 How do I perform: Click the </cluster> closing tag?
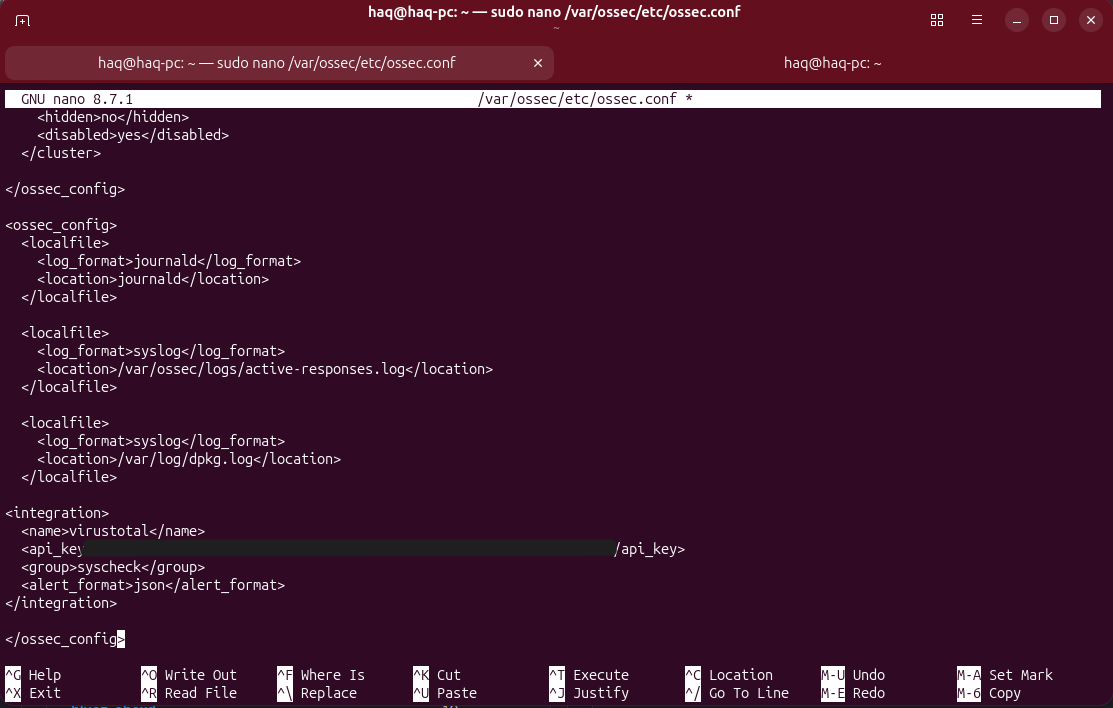tap(61, 153)
